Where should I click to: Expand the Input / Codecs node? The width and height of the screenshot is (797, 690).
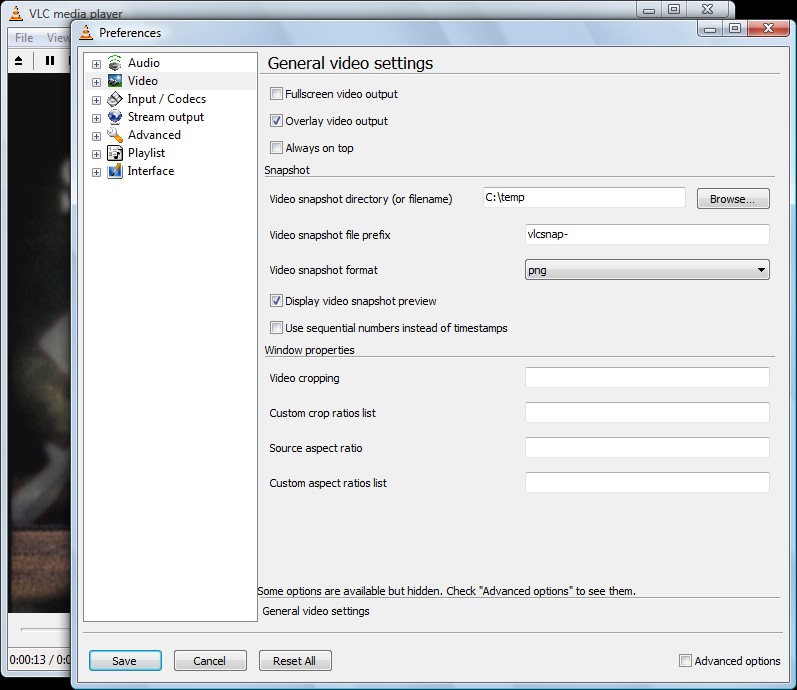tap(96, 100)
